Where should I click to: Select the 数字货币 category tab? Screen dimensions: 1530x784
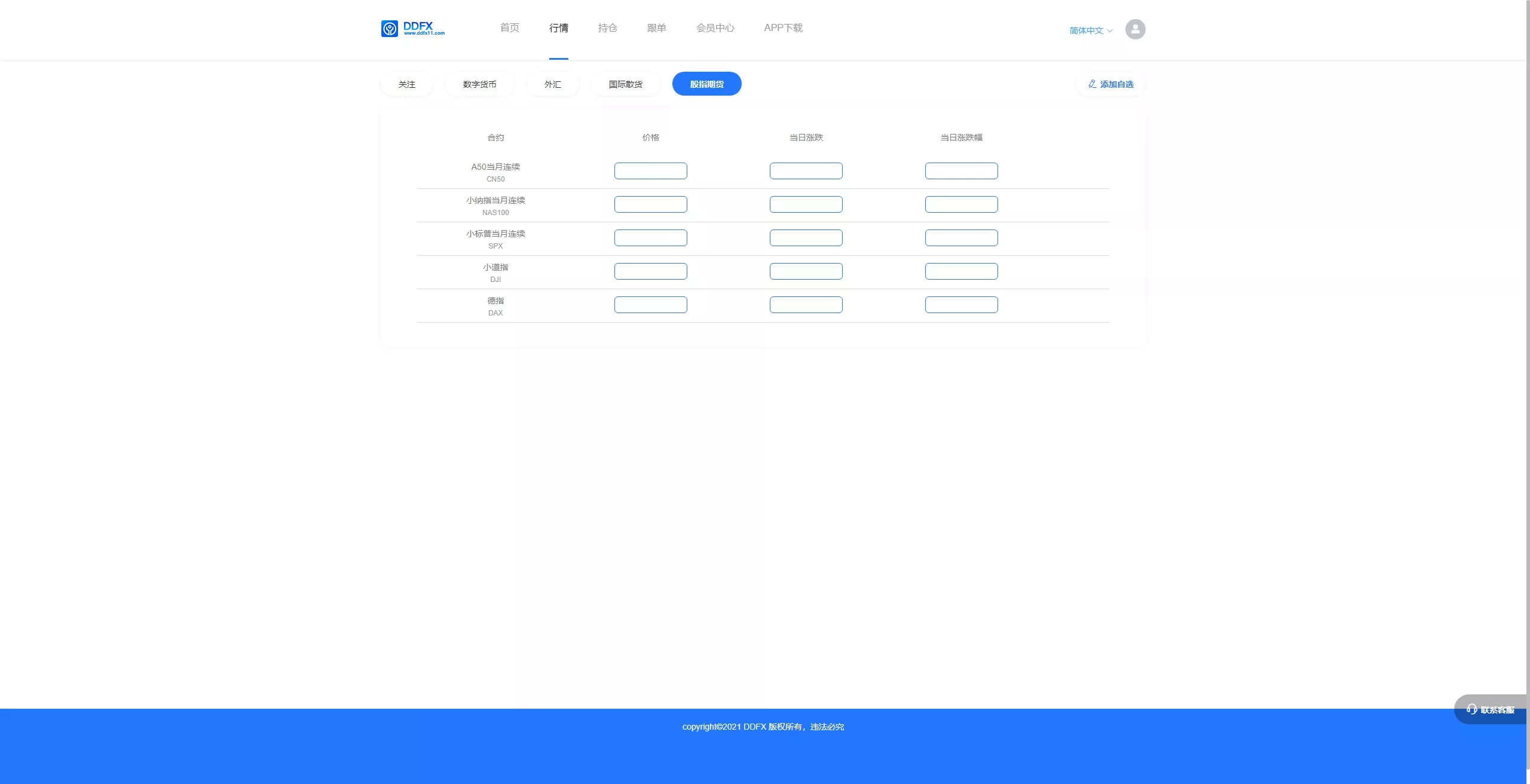click(479, 84)
